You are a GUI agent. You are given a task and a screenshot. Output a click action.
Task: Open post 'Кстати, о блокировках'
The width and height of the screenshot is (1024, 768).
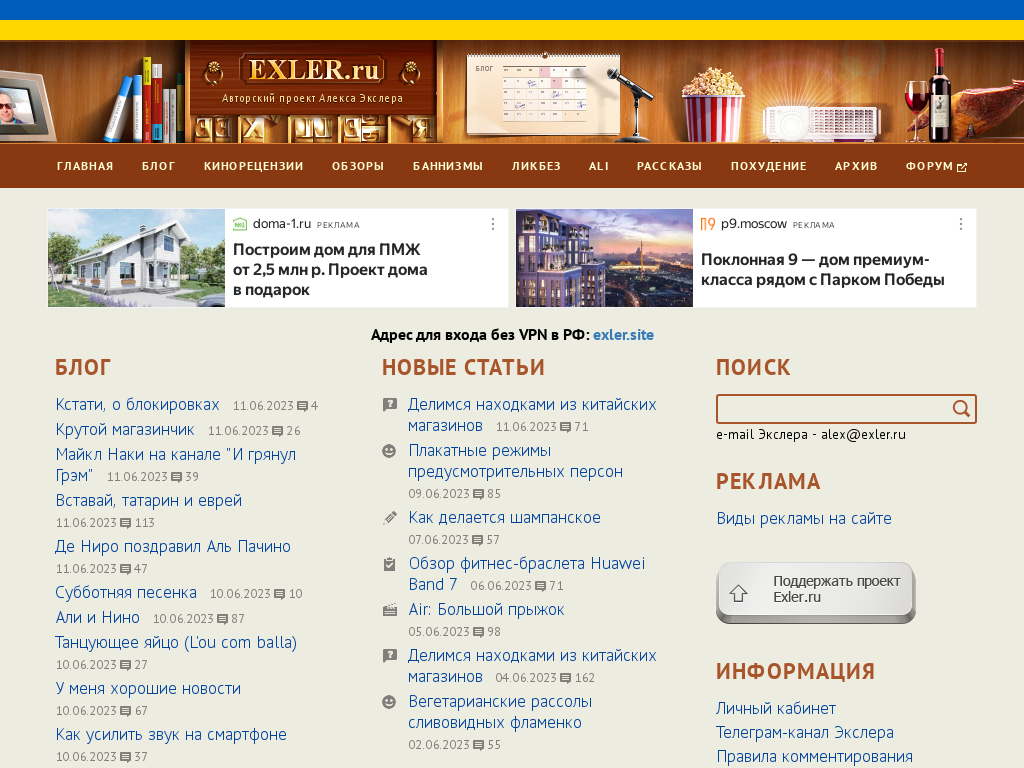coord(137,405)
